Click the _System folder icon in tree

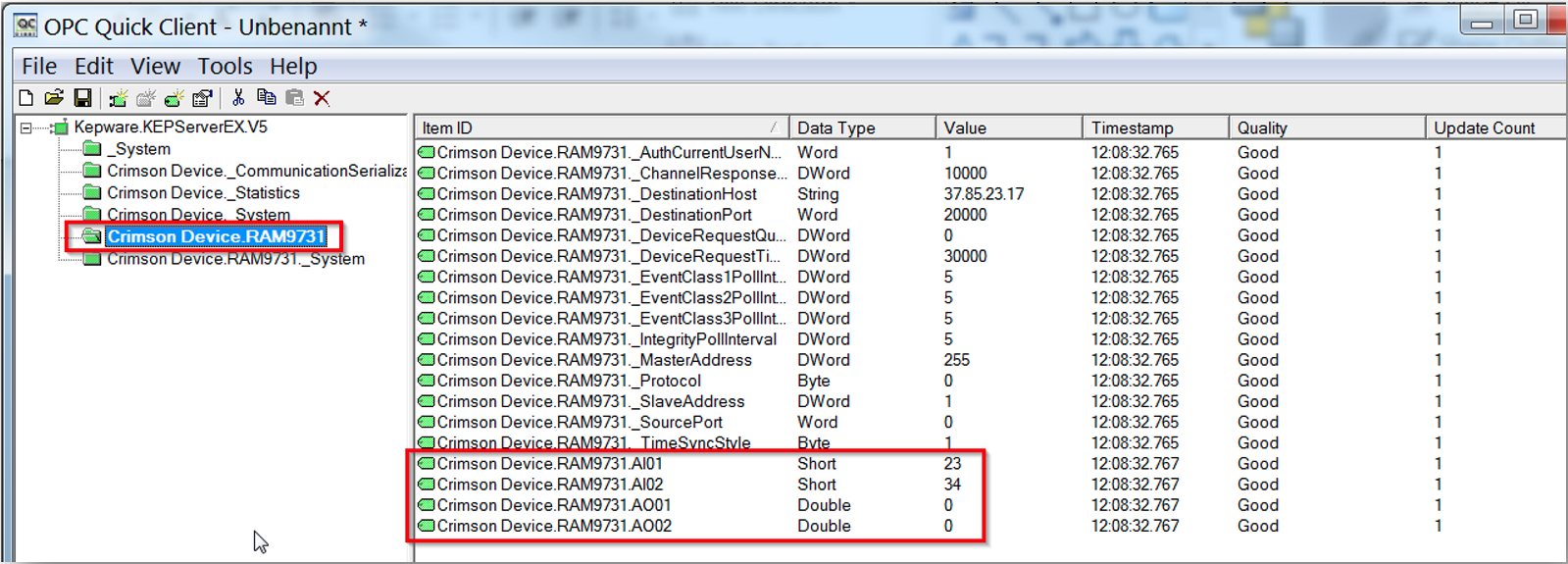pos(92,149)
